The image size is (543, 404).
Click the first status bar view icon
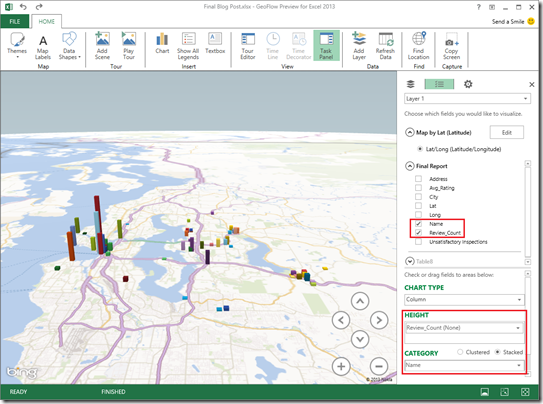[485, 392]
